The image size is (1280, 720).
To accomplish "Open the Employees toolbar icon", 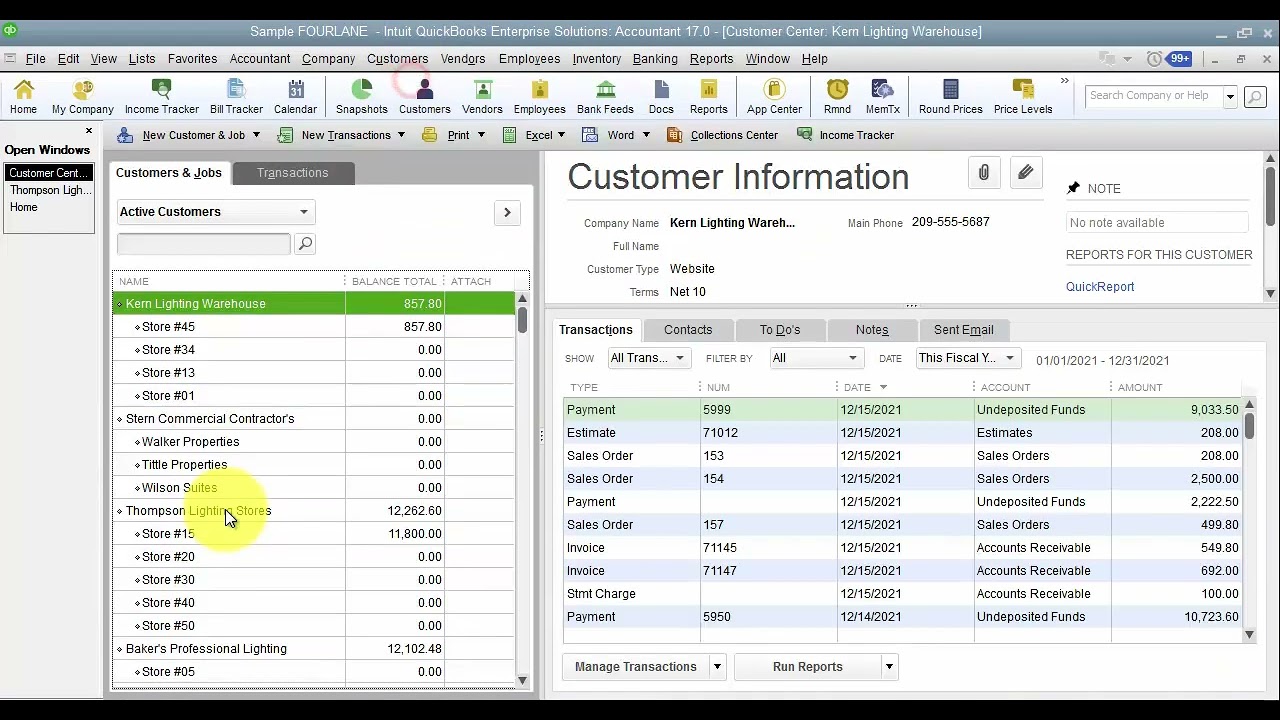I will point(540,97).
